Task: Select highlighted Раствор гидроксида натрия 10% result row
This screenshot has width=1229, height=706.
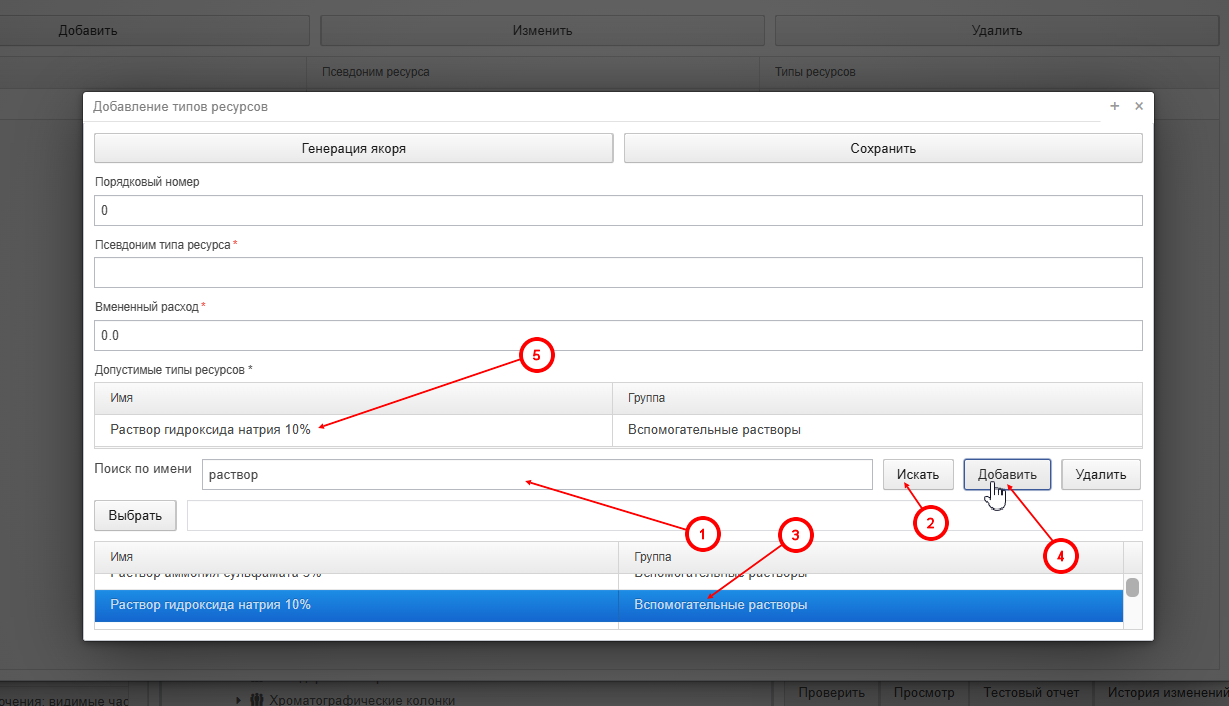Action: [608, 605]
